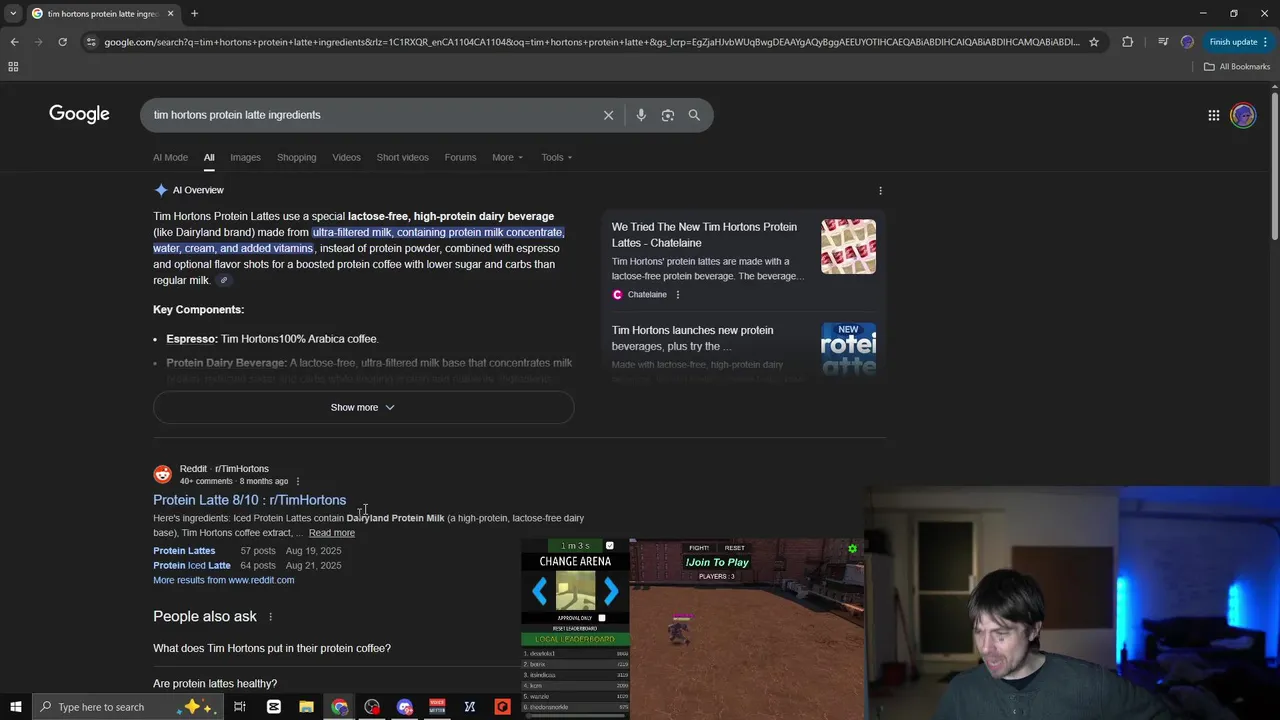Go back to the previous page
Screen dimensions: 1280x720
14,42
